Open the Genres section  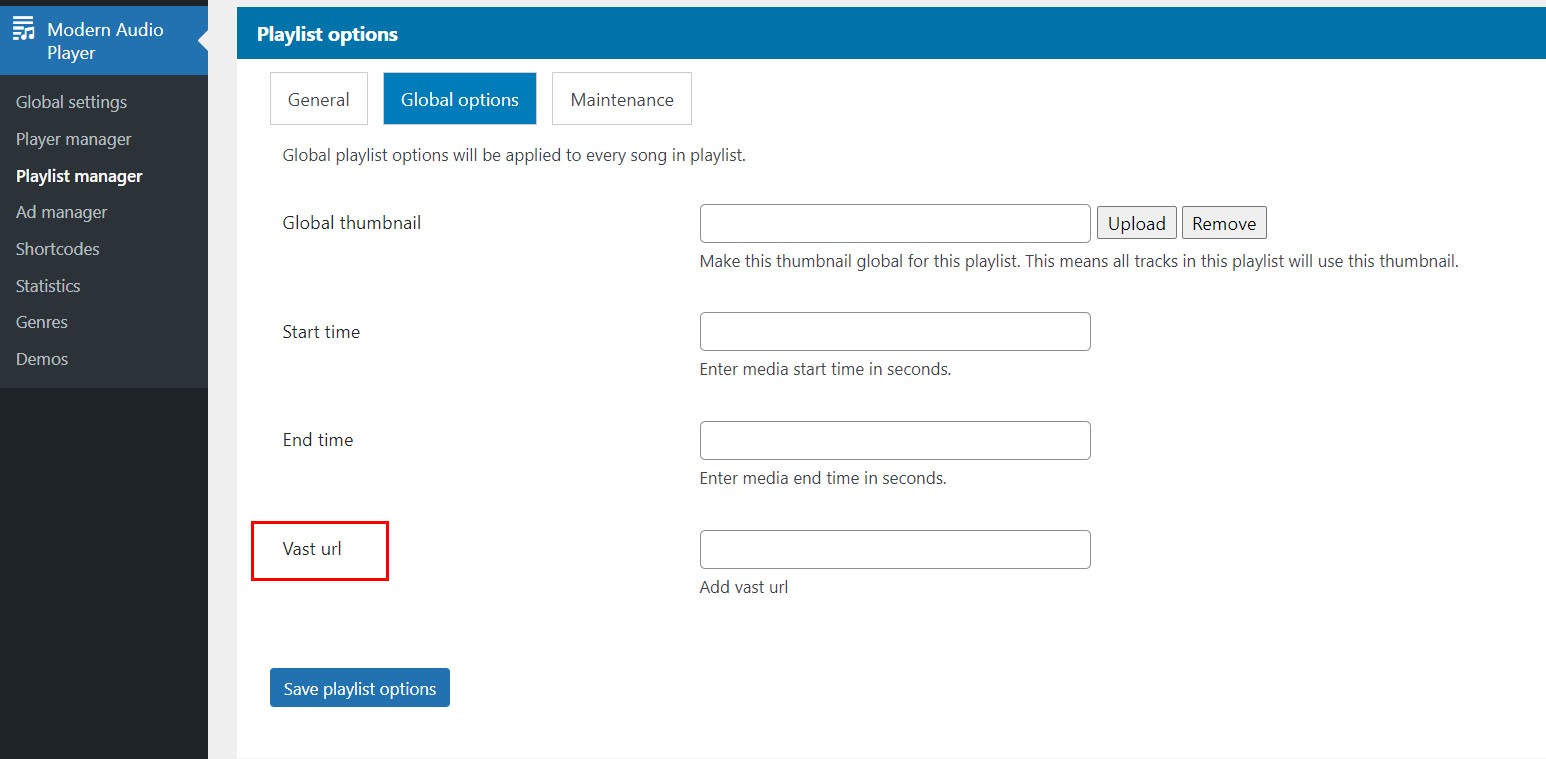[x=42, y=322]
